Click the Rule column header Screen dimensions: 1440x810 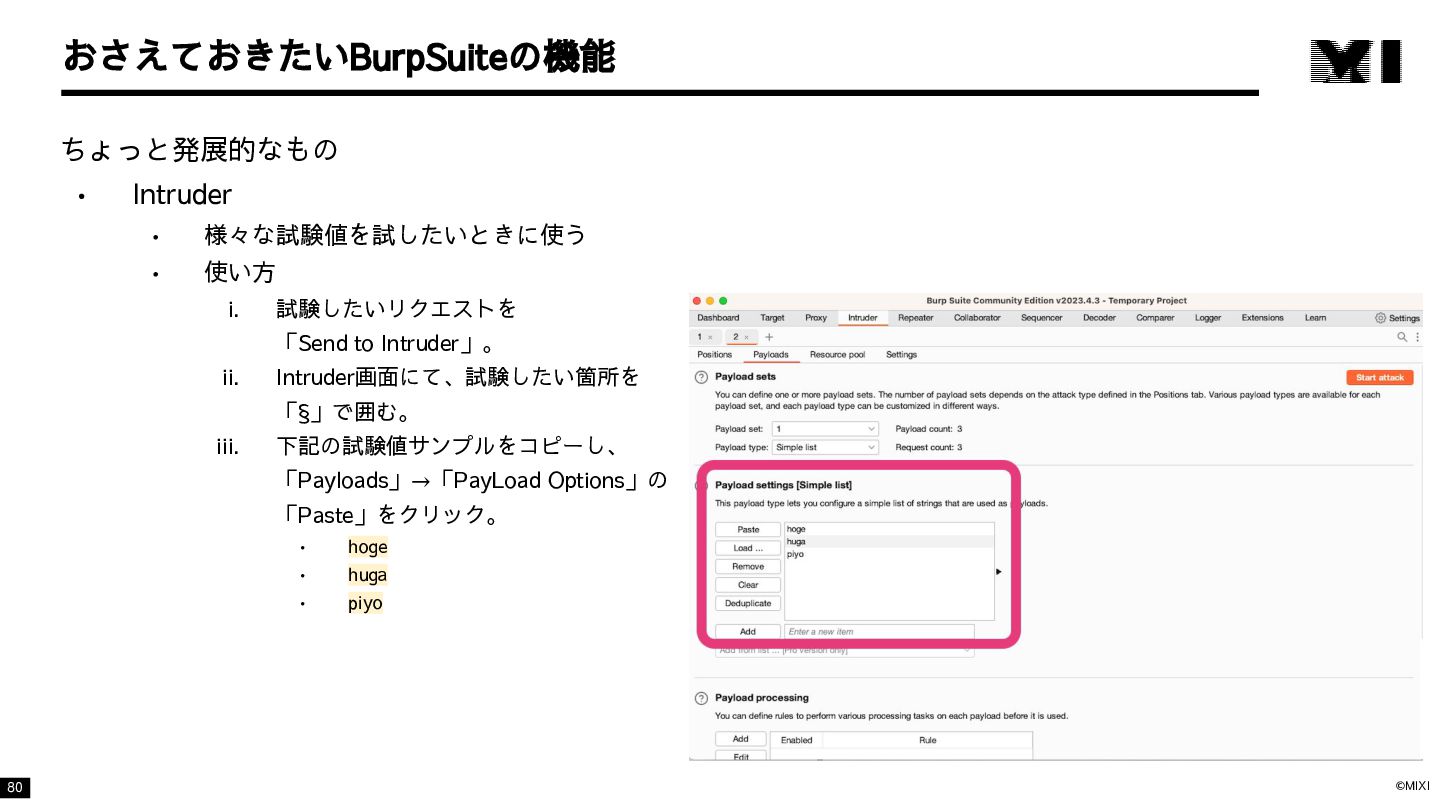tap(927, 740)
